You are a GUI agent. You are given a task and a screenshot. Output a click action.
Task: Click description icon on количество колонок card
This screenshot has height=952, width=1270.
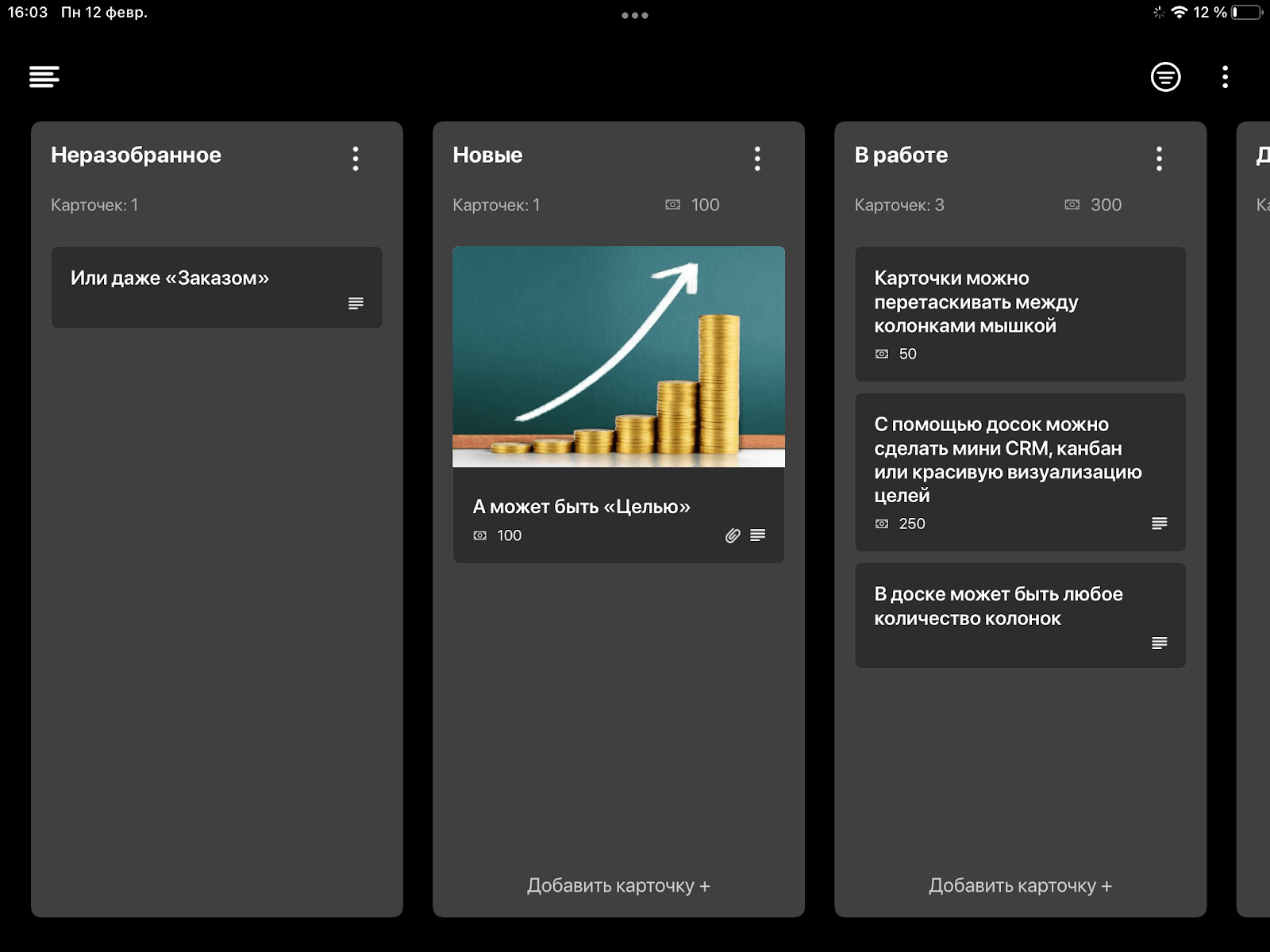pyautogui.click(x=1159, y=643)
